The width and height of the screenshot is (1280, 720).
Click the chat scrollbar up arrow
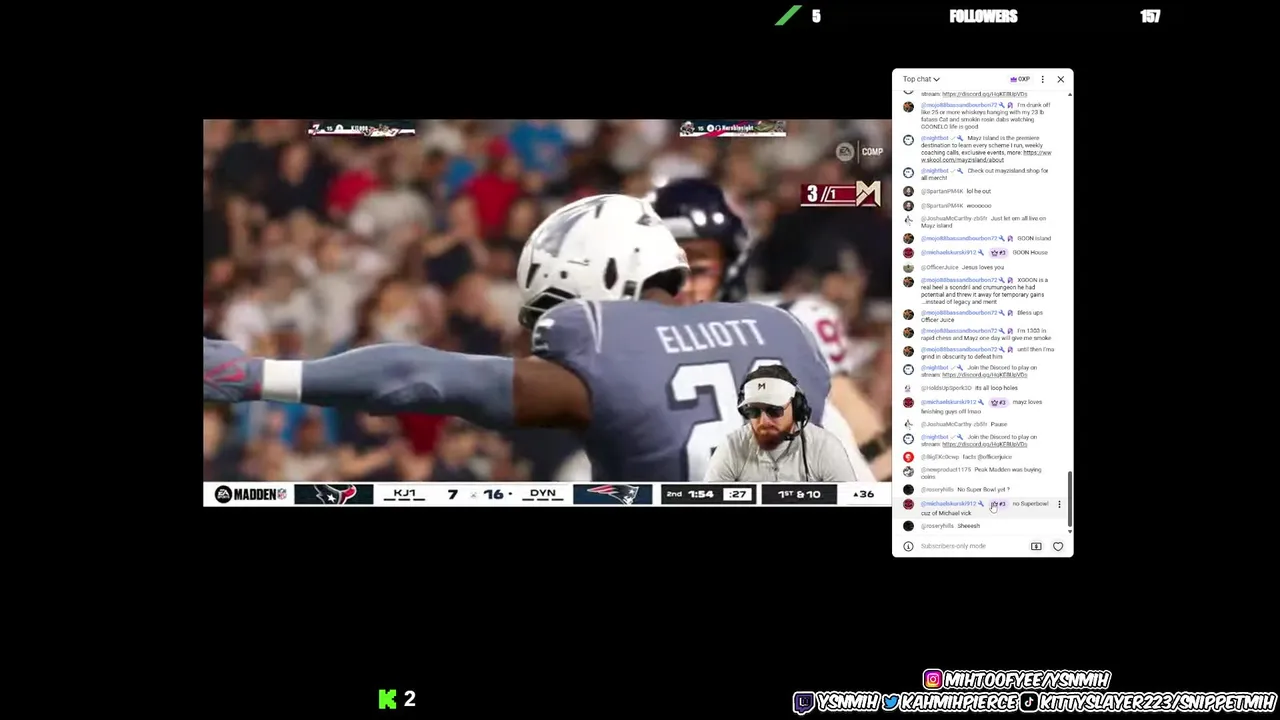coord(1070,95)
